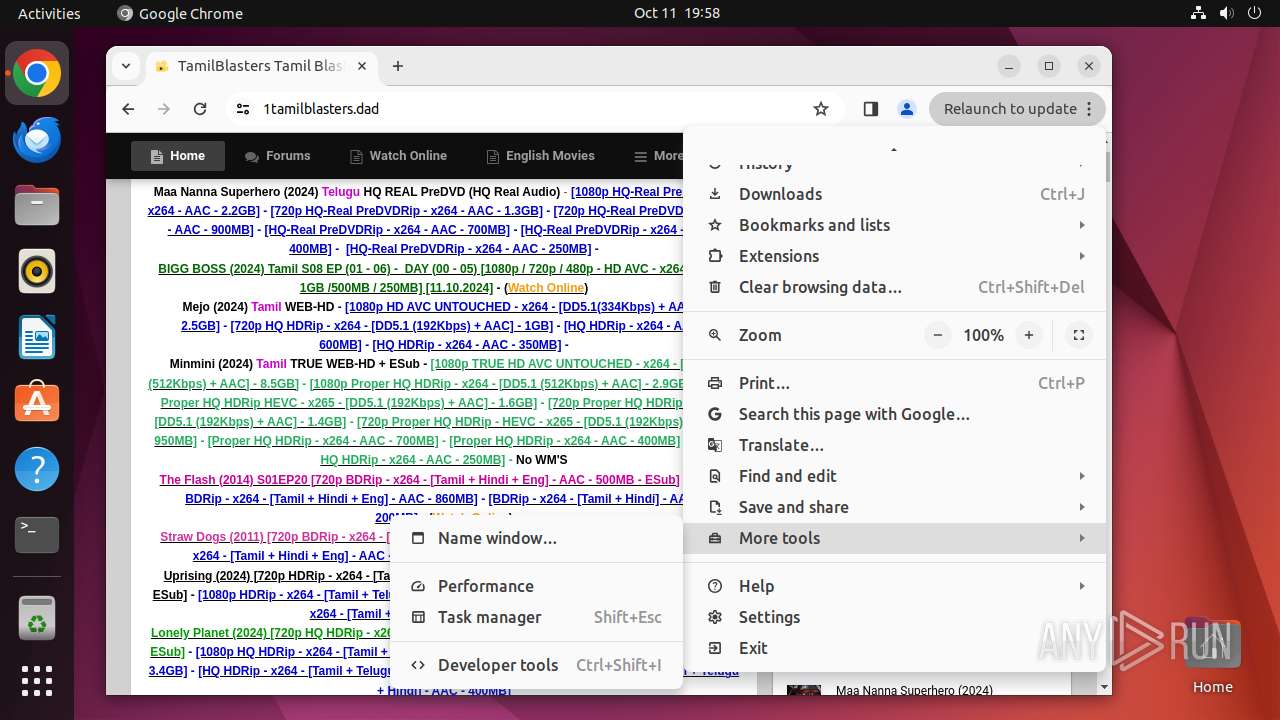Increase zoom with the plus button
Image resolution: width=1280 pixels, height=720 pixels.
click(1028, 335)
